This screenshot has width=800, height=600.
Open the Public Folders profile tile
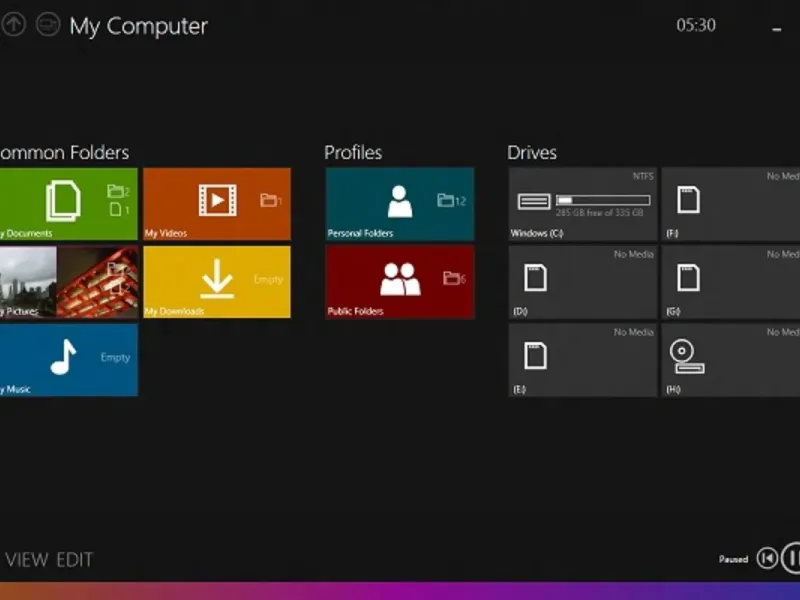coord(400,282)
